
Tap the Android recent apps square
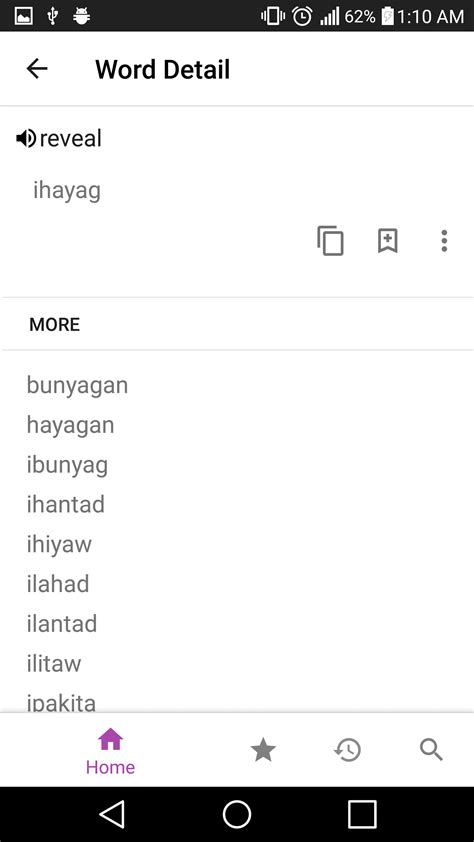pyautogui.click(x=362, y=814)
